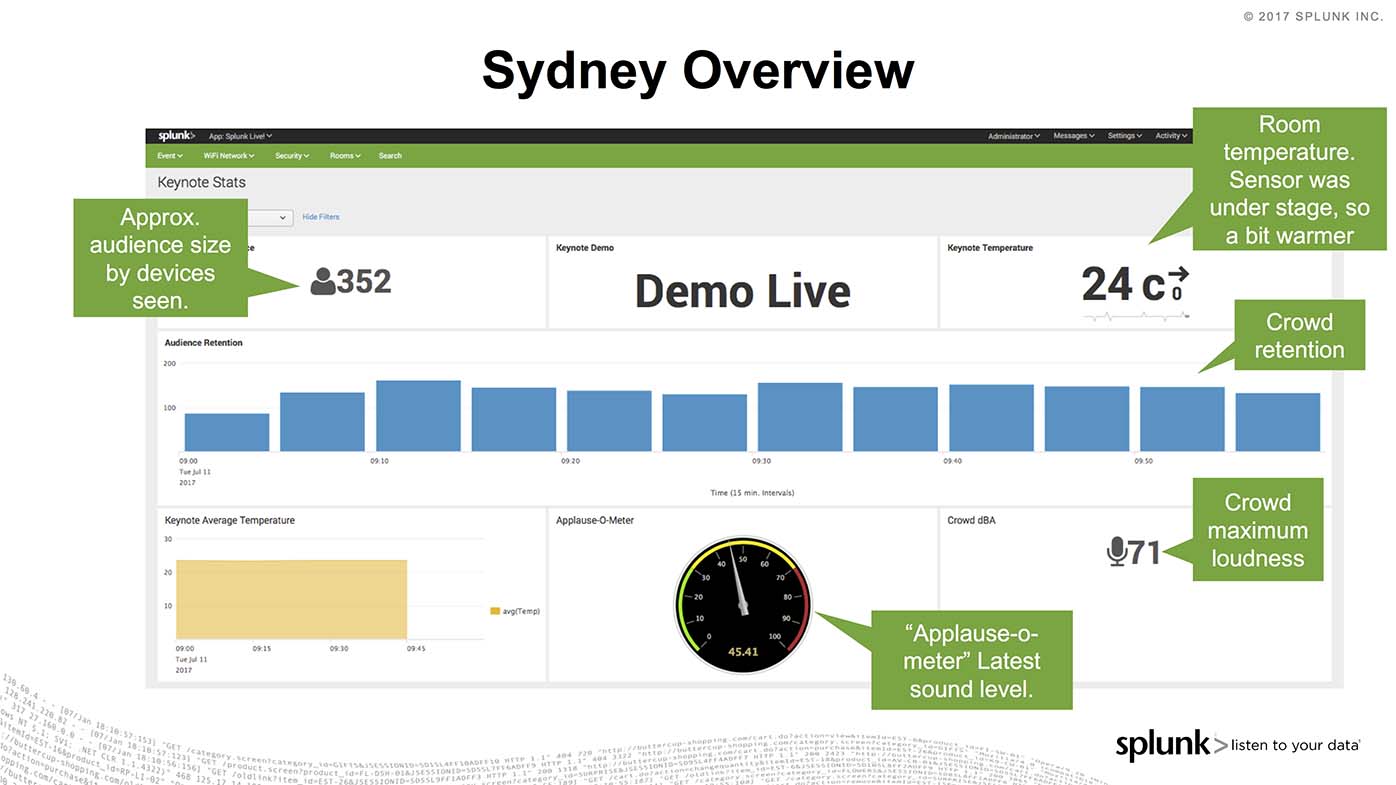Click the Demo Live status text

point(742,291)
